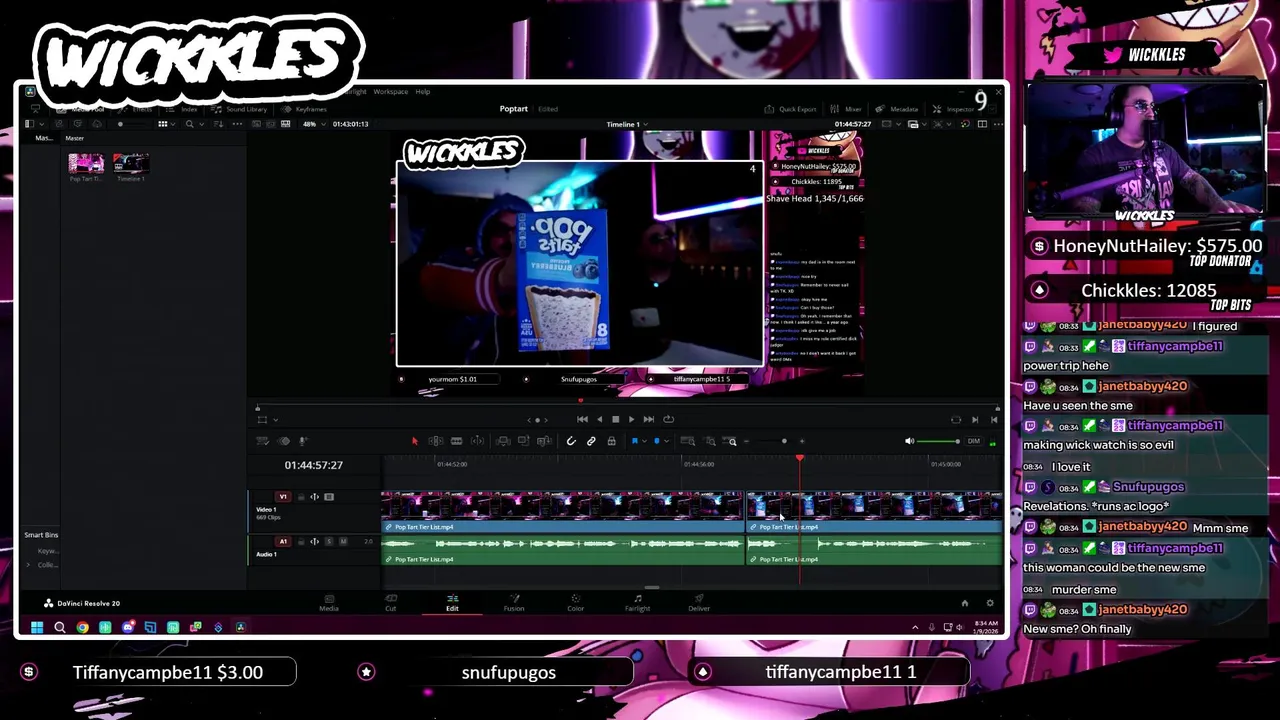The height and width of the screenshot is (720, 1280).
Task: Open the Media page tab
Action: [x=328, y=603]
